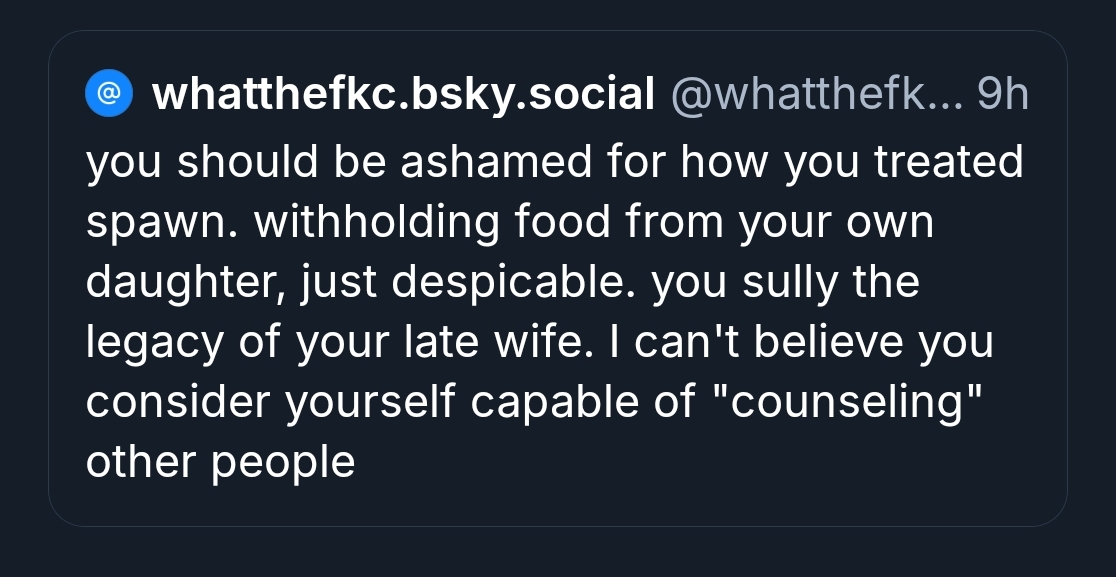Click the blue @ avatar icon

coord(109,95)
